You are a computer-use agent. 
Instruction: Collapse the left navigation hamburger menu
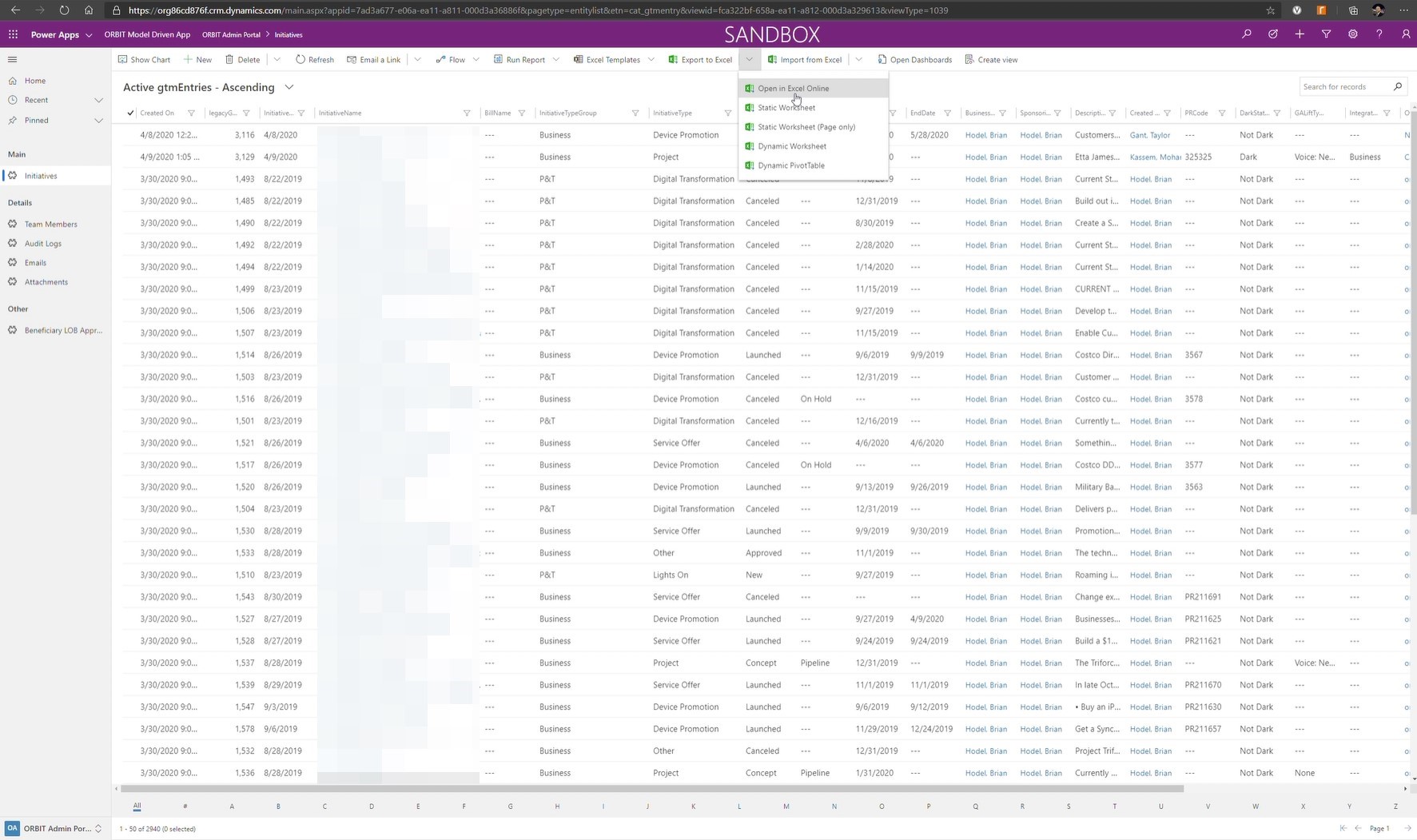(12, 59)
